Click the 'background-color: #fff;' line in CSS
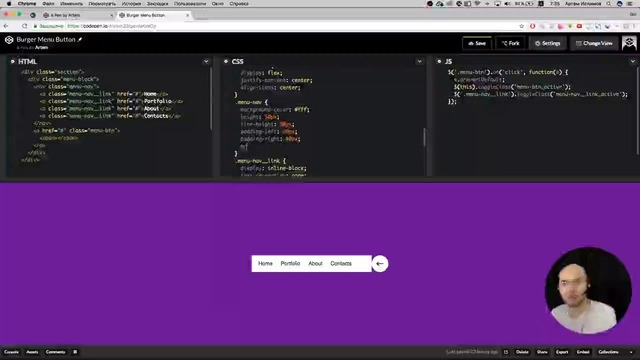 click(275, 109)
